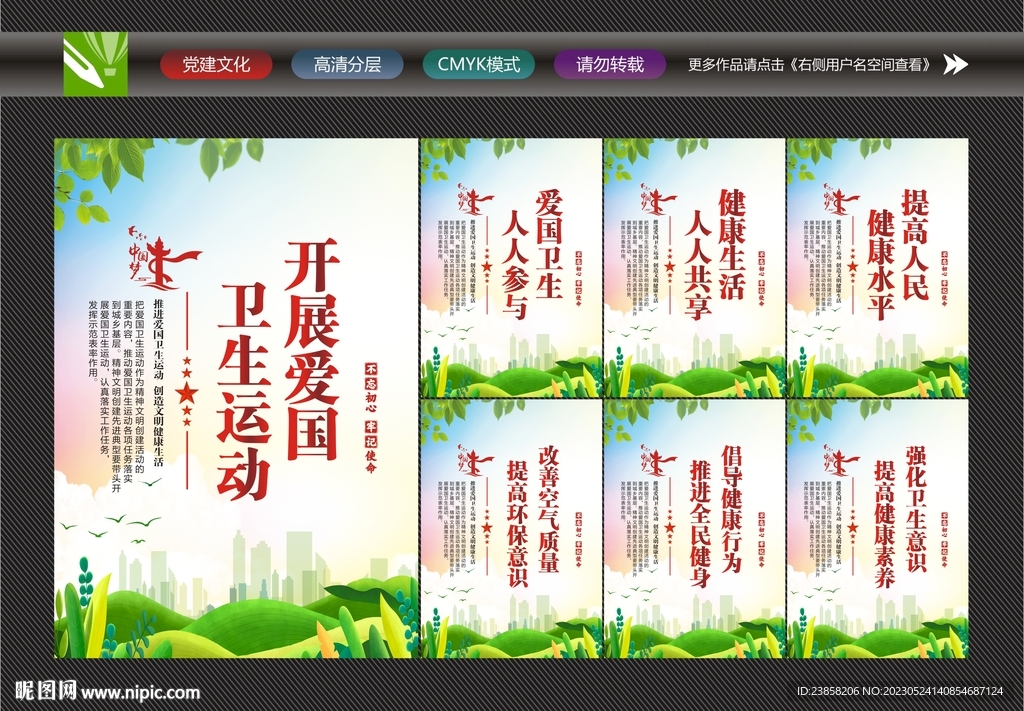Click the red star on 倡导健康行为 poster

tap(669, 528)
